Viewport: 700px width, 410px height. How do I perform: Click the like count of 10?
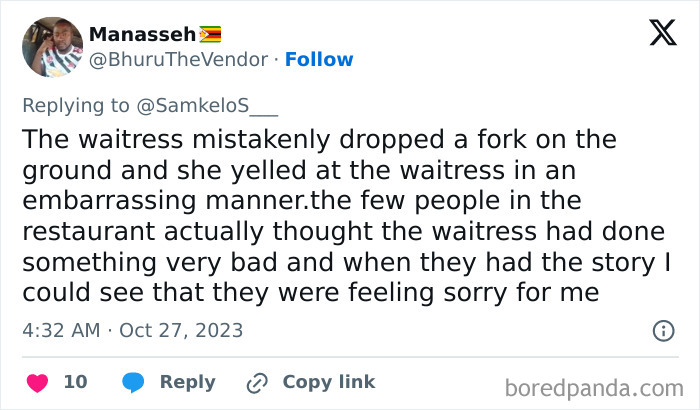[x=75, y=382]
